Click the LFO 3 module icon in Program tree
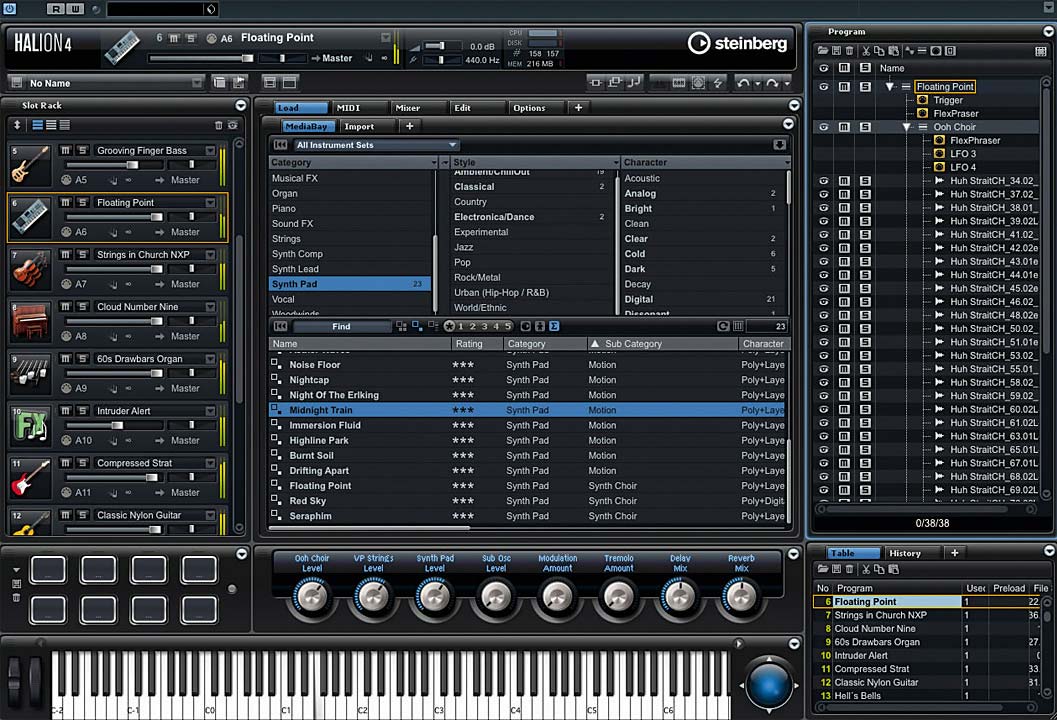This screenshot has width=1057, height=720. click(x=939, y=154)
